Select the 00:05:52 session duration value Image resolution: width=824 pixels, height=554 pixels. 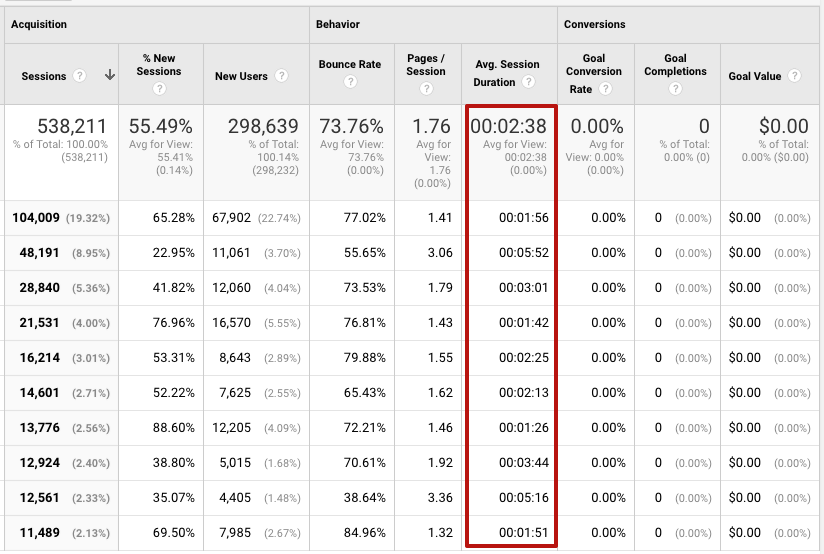coord(523,253)
